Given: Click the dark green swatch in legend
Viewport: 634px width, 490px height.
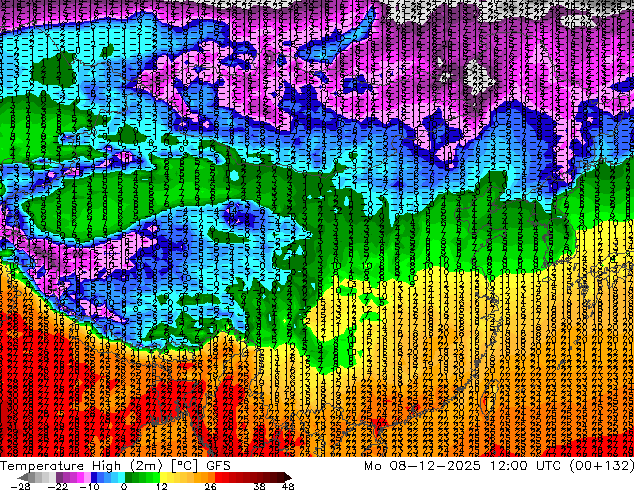Looking at the screenshot, I should tap(129, 477).
